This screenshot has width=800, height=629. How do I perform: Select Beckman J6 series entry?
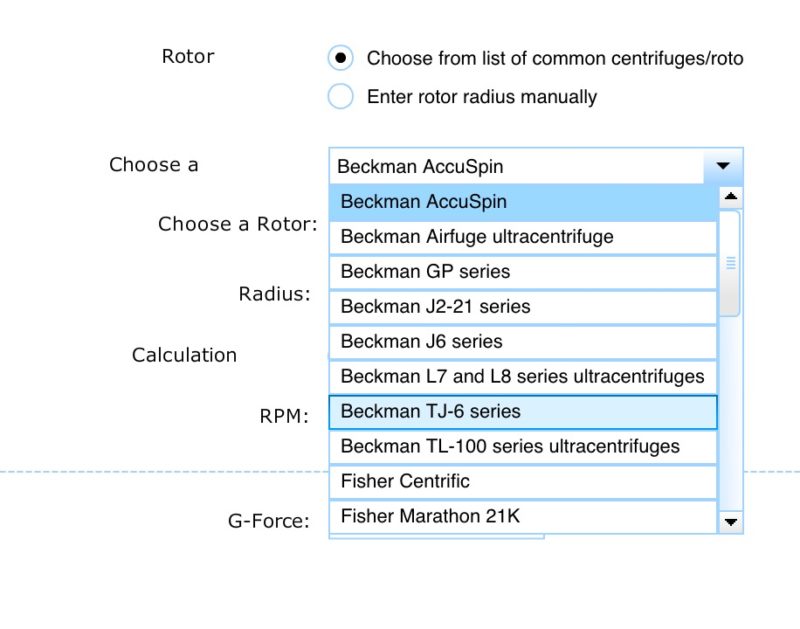pyautogui.click(x=523, y=342)
